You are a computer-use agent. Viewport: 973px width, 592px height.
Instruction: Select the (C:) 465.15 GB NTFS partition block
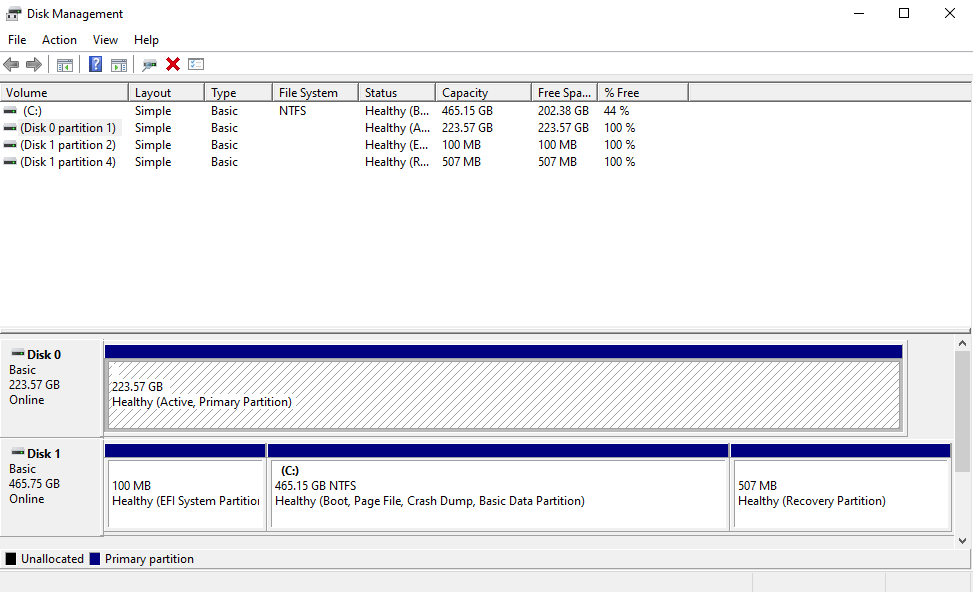tap(498, 493)
